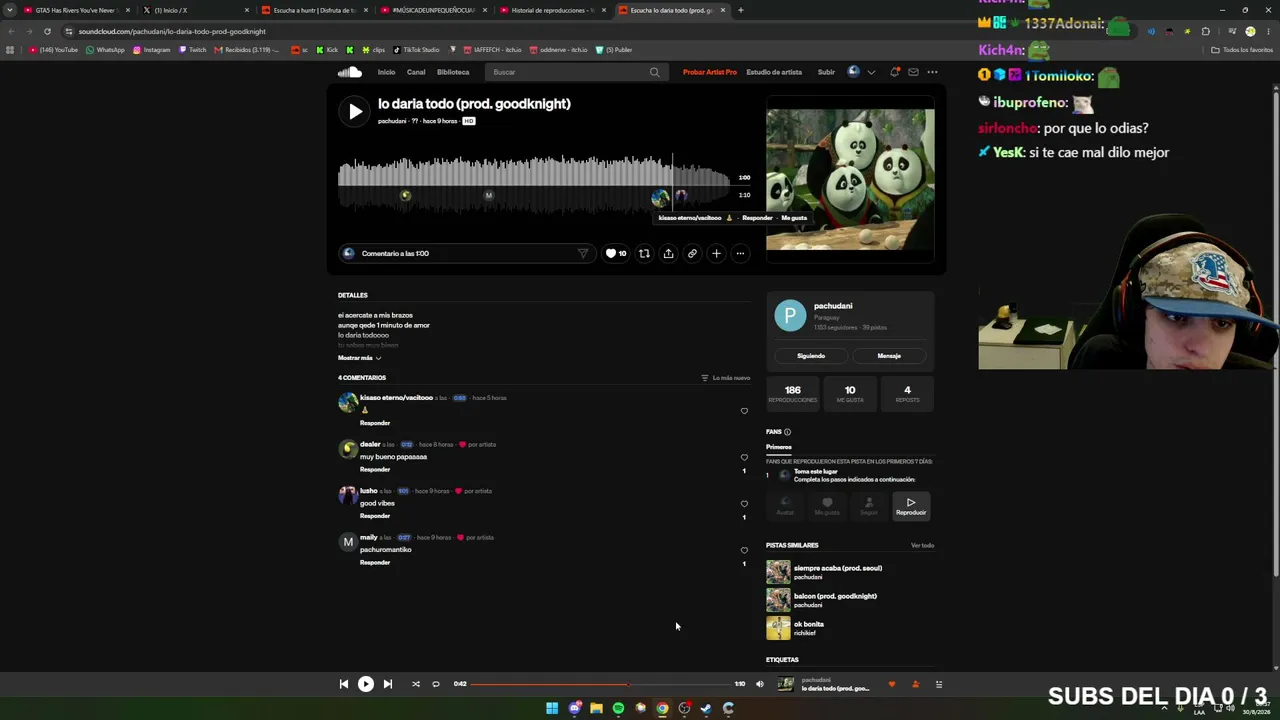The width and height of the screenshot is (1280, 720).
Task: Repost the track with the repost icon
Action: pos(644,254)
